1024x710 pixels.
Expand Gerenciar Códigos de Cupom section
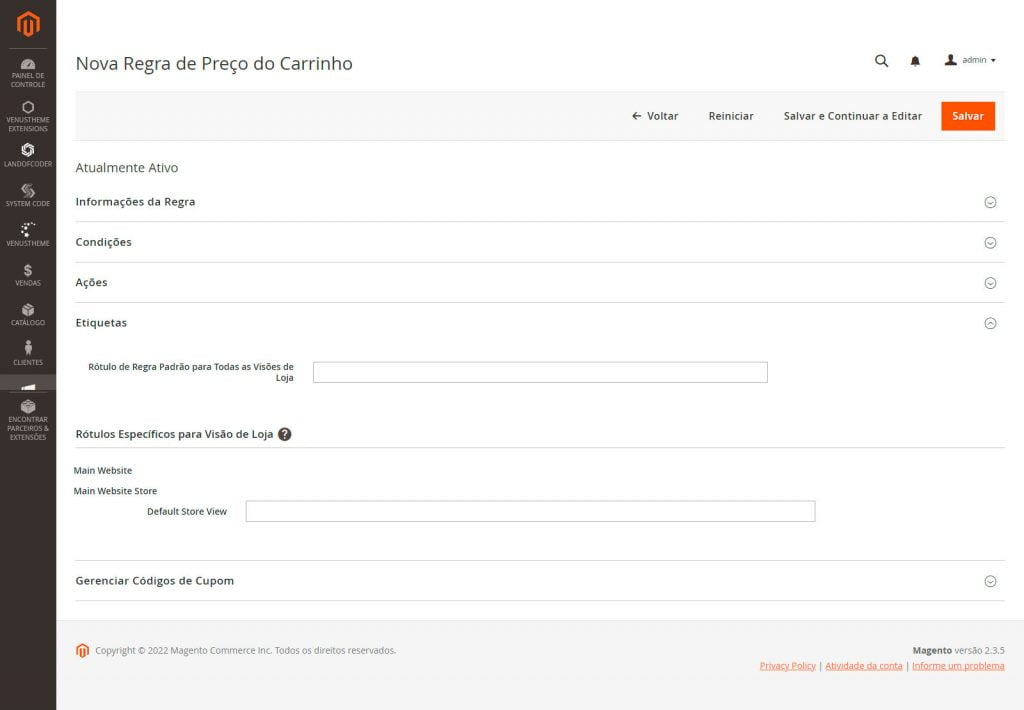tap(990, 581)
